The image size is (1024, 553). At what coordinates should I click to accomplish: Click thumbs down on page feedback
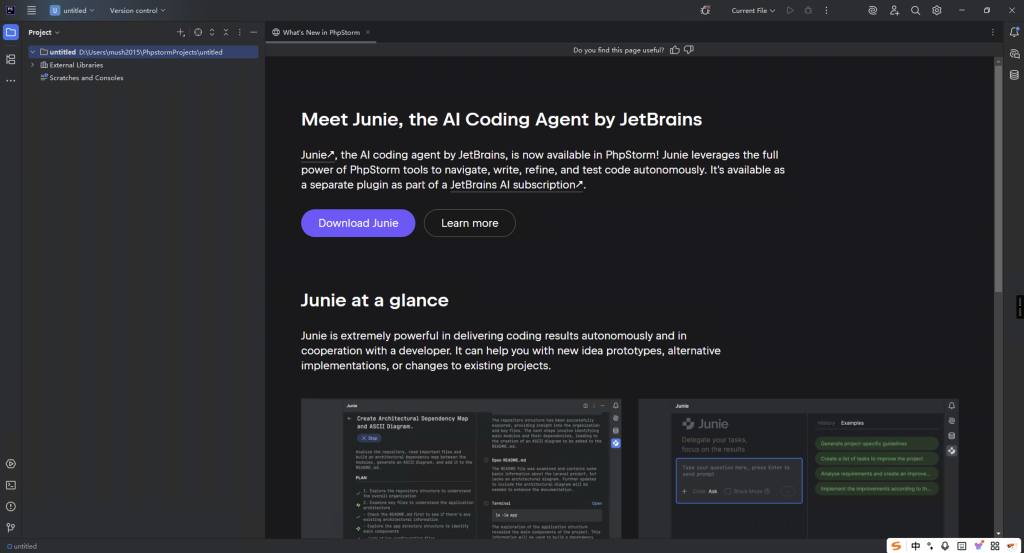[689, 50]
